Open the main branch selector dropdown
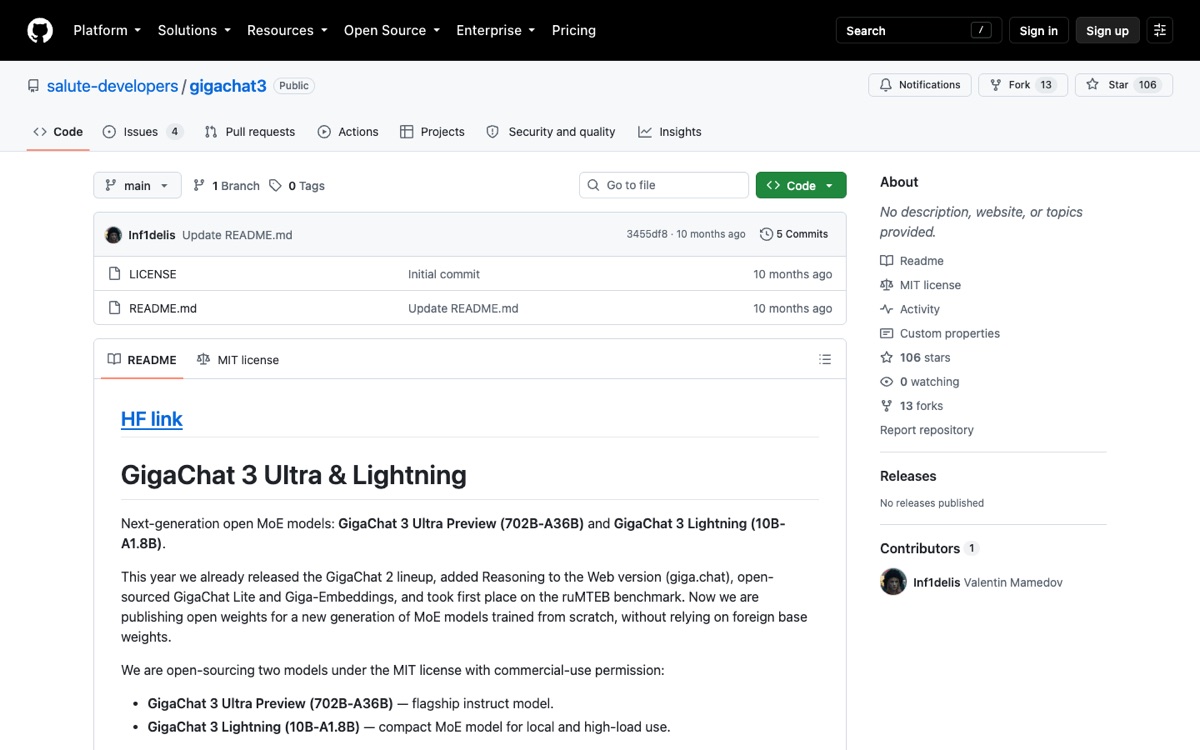This screenshot has height=750, width=1200. click(x=138, y=185)
